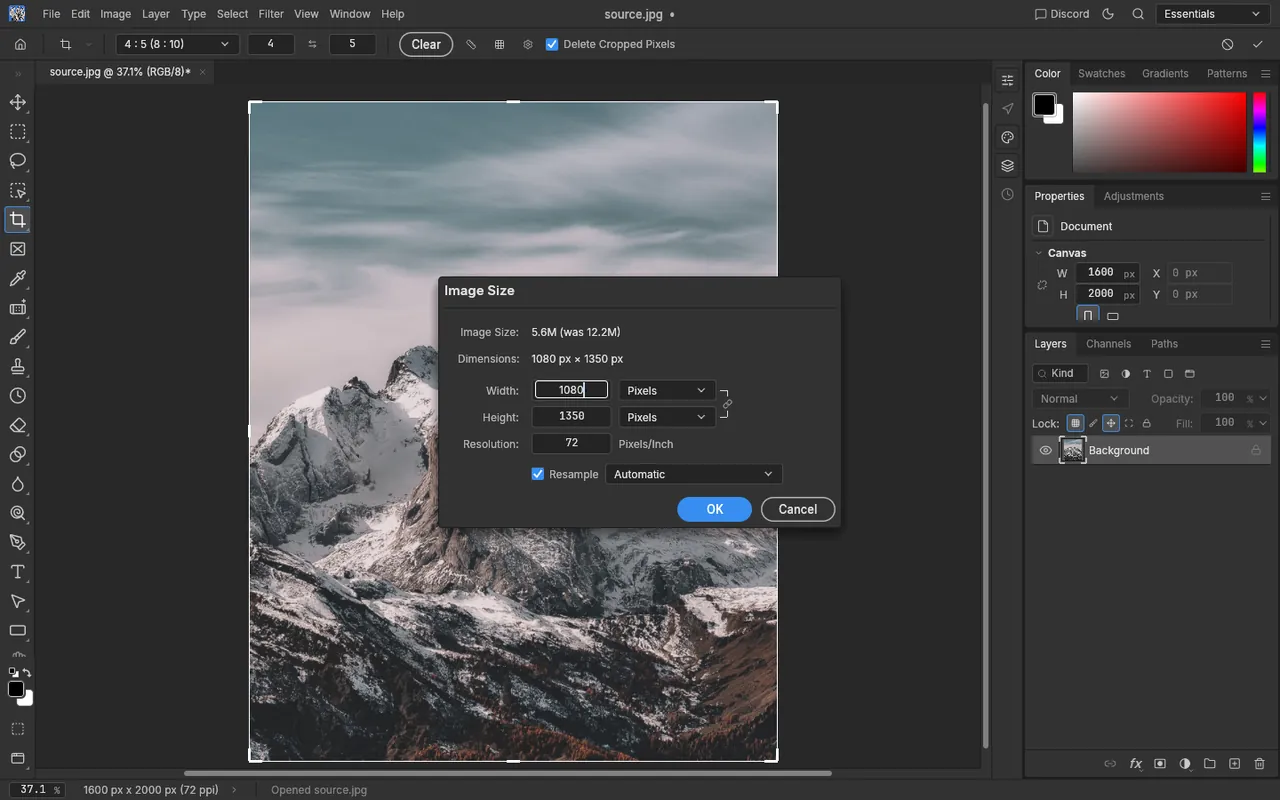Open the Discord link
Image resolution: width=1280 pixels, height=800 pixels.
1061,14
